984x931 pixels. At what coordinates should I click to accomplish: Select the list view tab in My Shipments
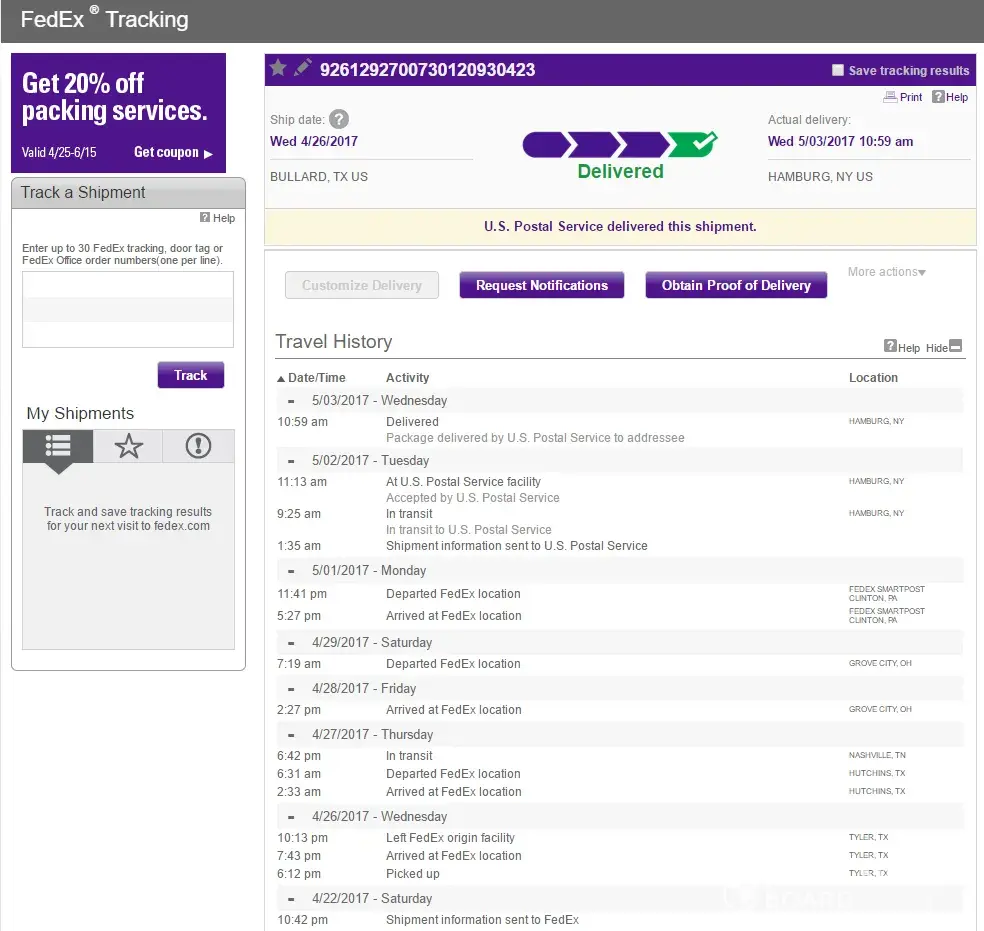click(x=58, y=446)
